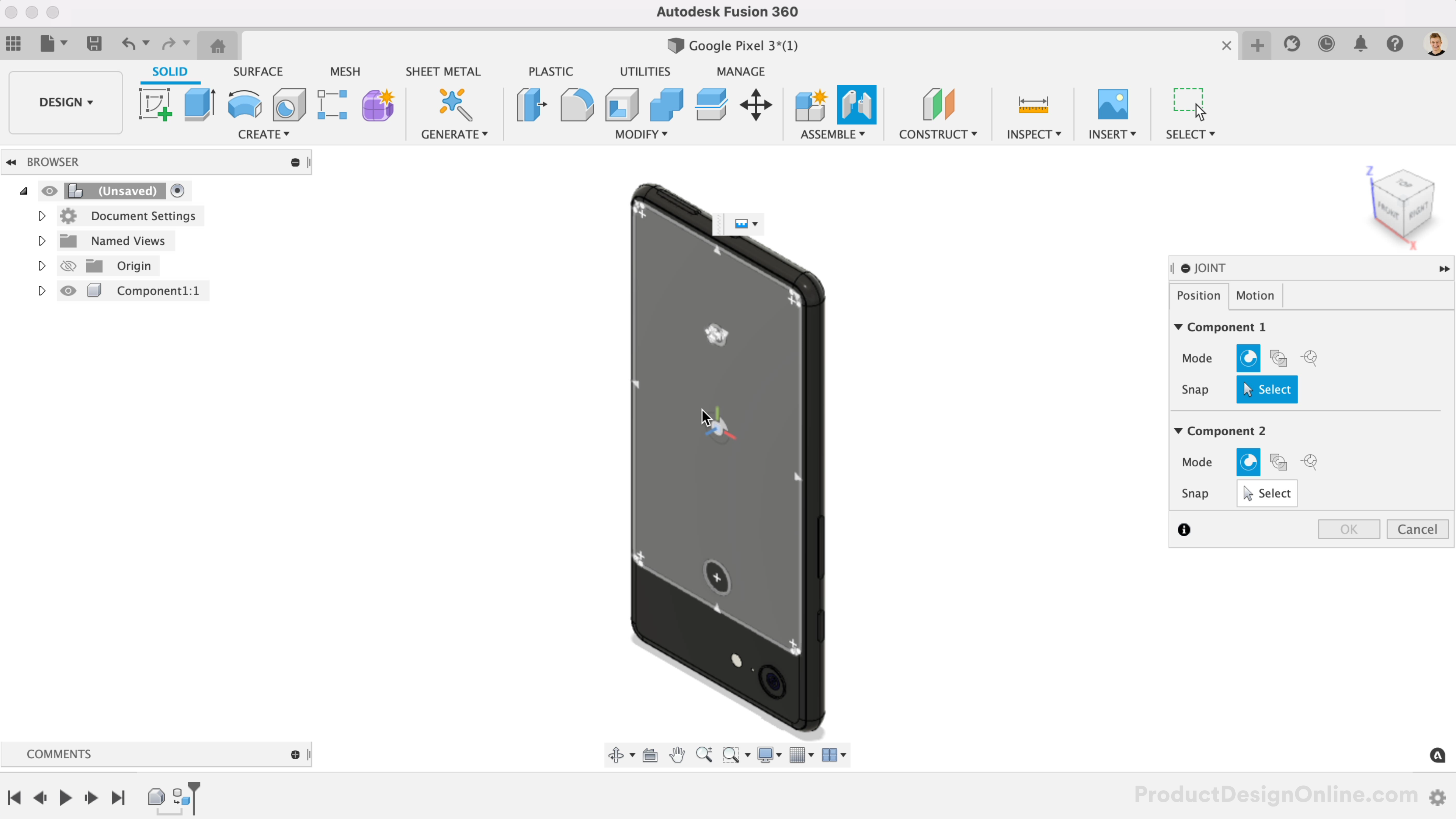
Task: Toggle visibility of Component1:1
Action: 68,290
